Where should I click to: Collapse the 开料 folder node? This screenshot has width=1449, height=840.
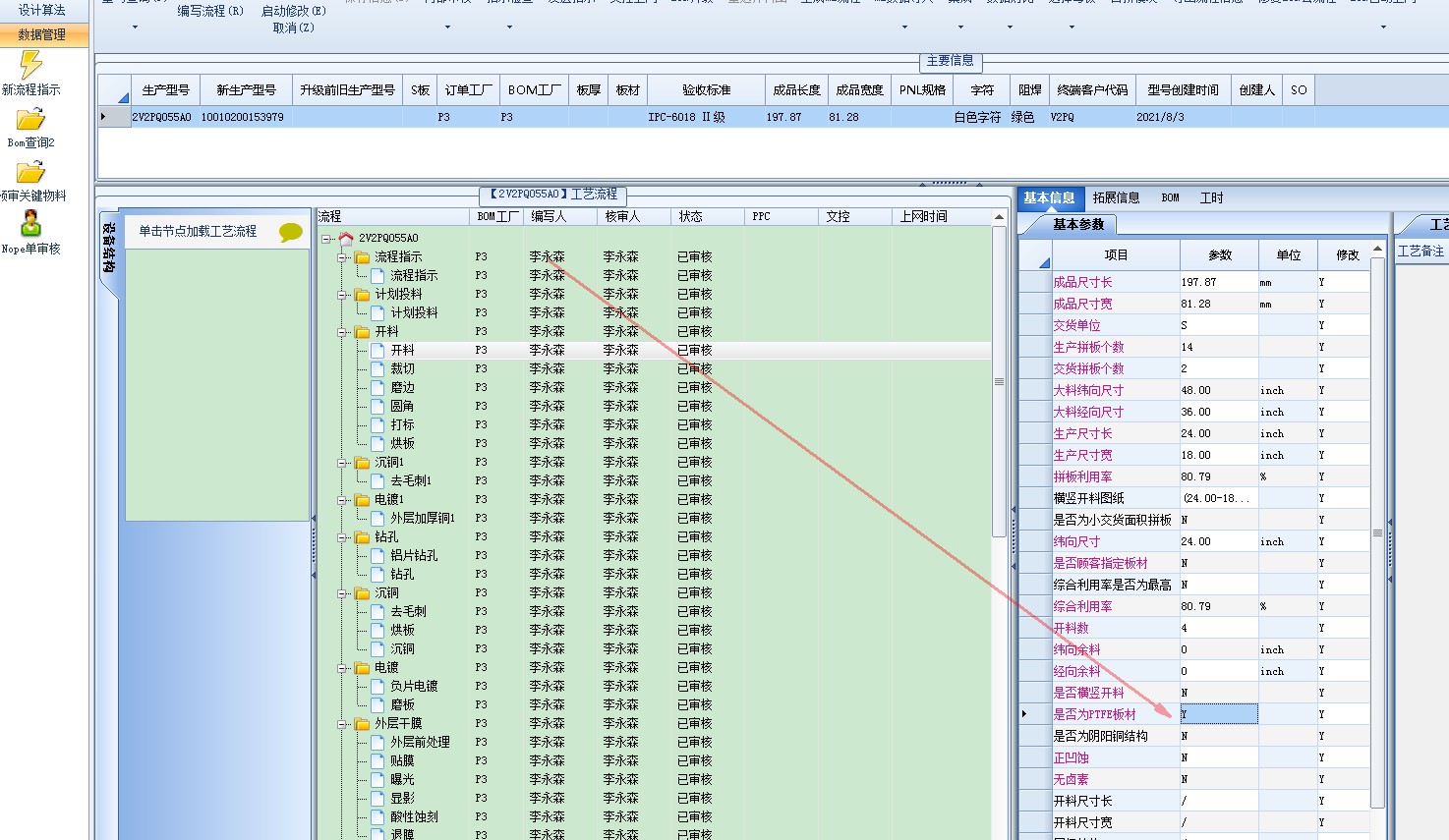[343, 331]
